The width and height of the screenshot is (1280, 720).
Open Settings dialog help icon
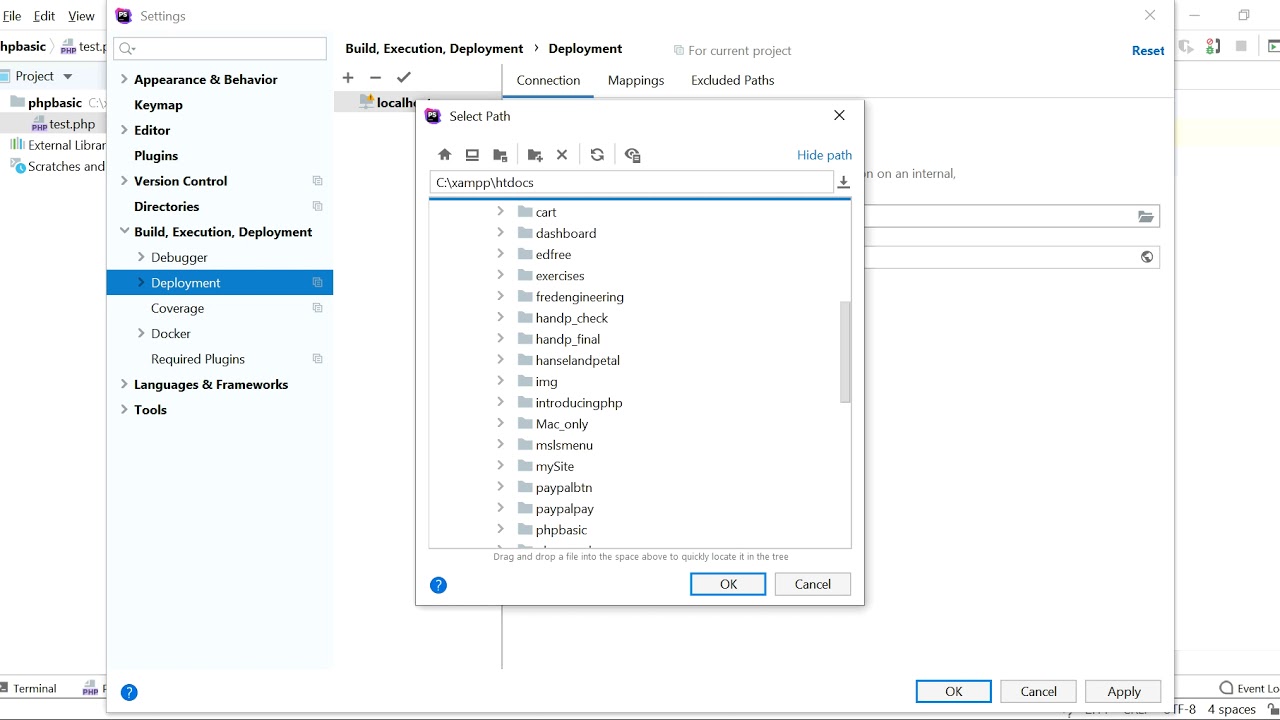coord(129,692)
